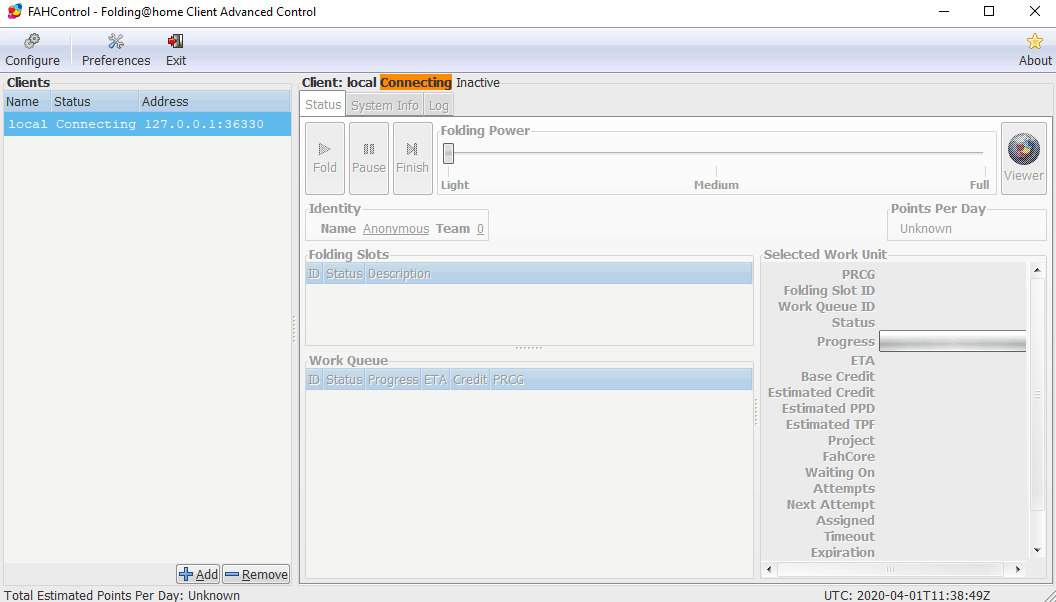Click the Finish folding button
Screen dimensions: 1056x602
point(412,158)
